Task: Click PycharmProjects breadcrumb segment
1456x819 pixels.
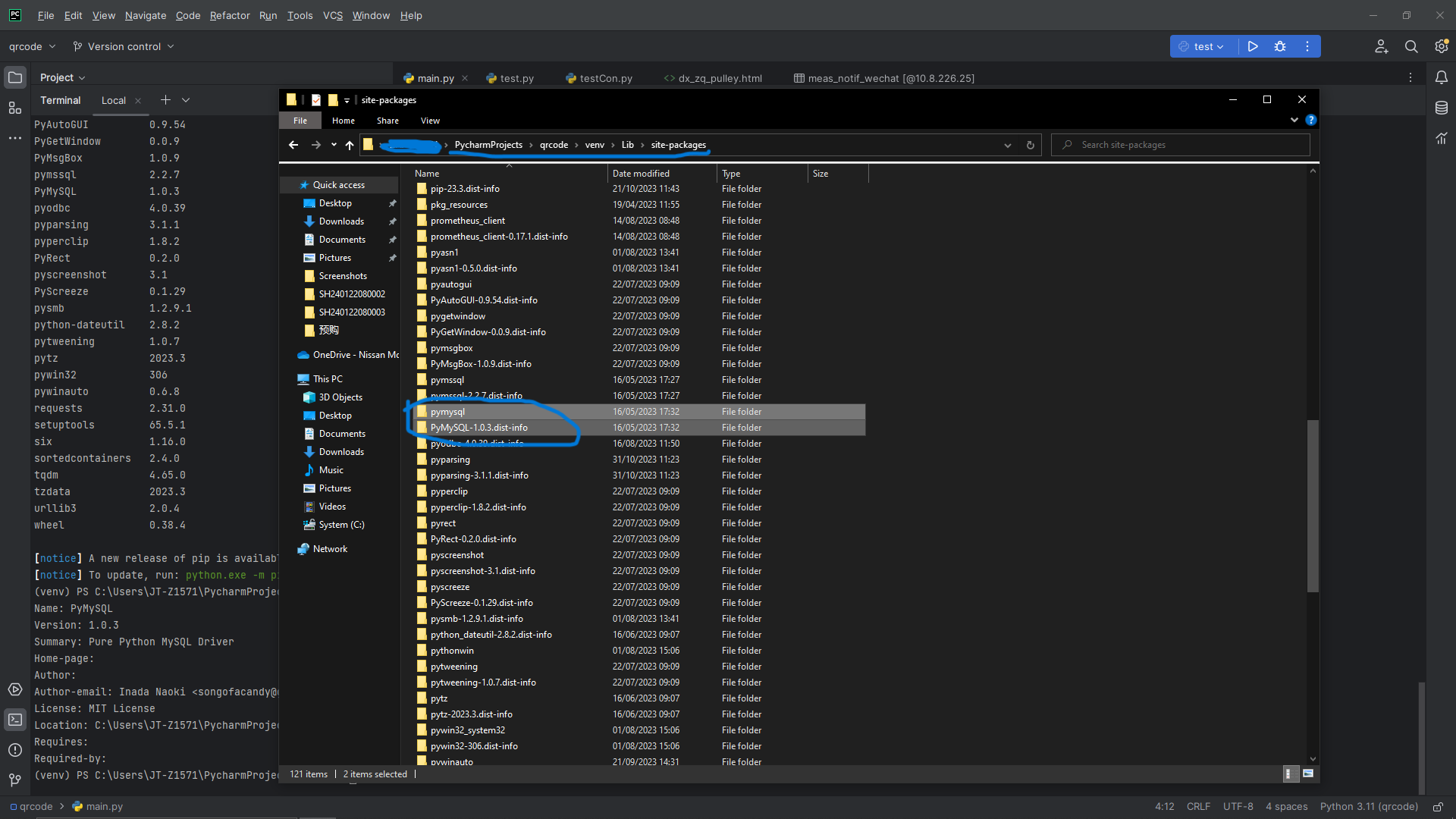Action: [488, 145]
